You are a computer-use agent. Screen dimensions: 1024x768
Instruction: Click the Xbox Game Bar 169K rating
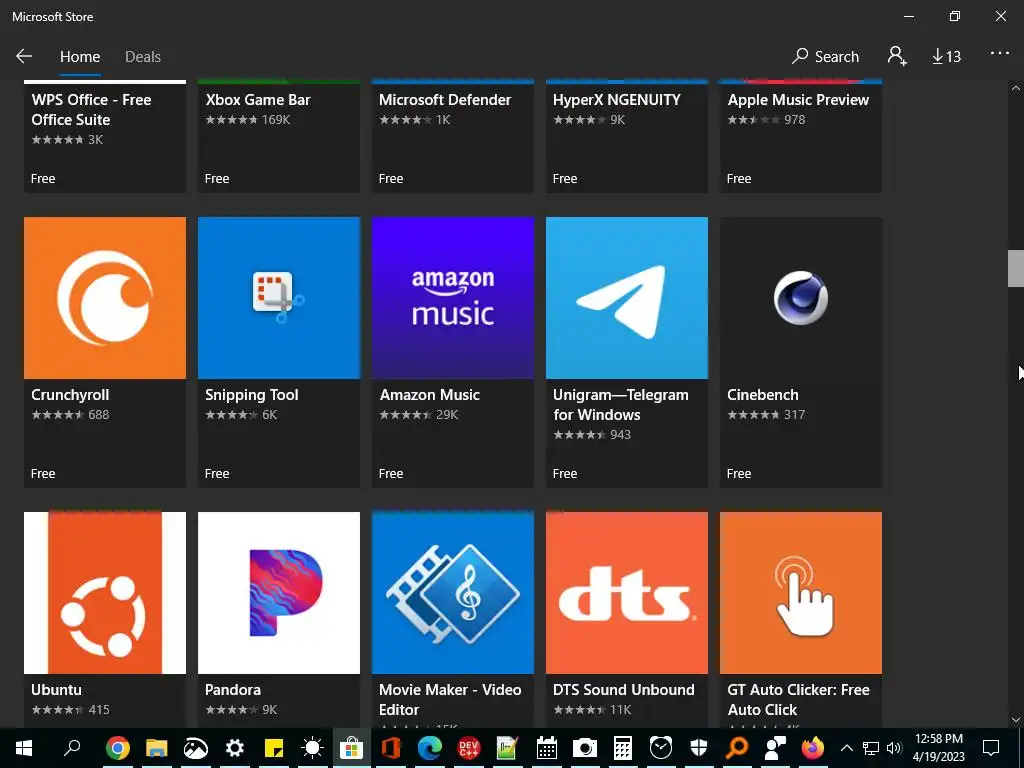coord(248,120)
